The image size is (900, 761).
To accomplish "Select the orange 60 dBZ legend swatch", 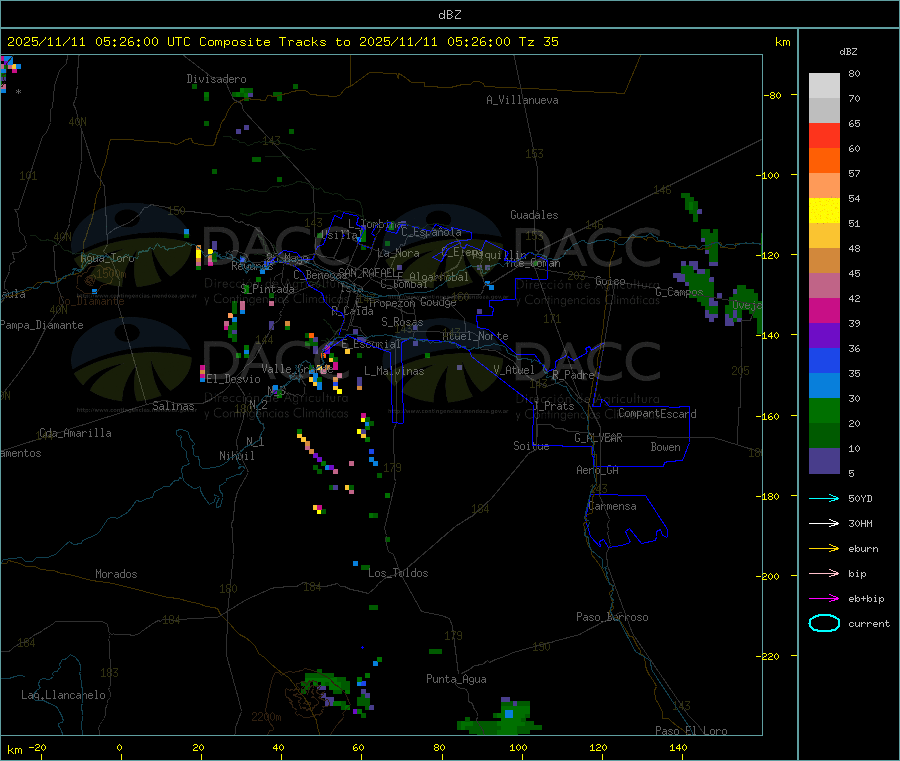I will (x=824, y=161).
